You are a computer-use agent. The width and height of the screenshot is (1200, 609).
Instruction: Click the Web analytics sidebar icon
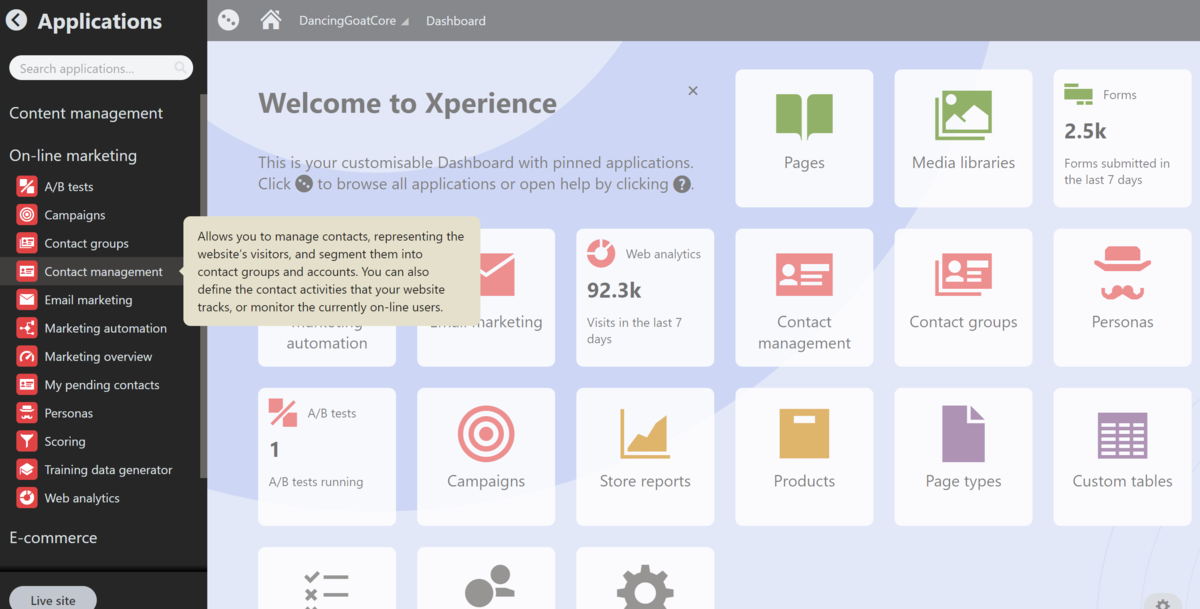[27, 498]
